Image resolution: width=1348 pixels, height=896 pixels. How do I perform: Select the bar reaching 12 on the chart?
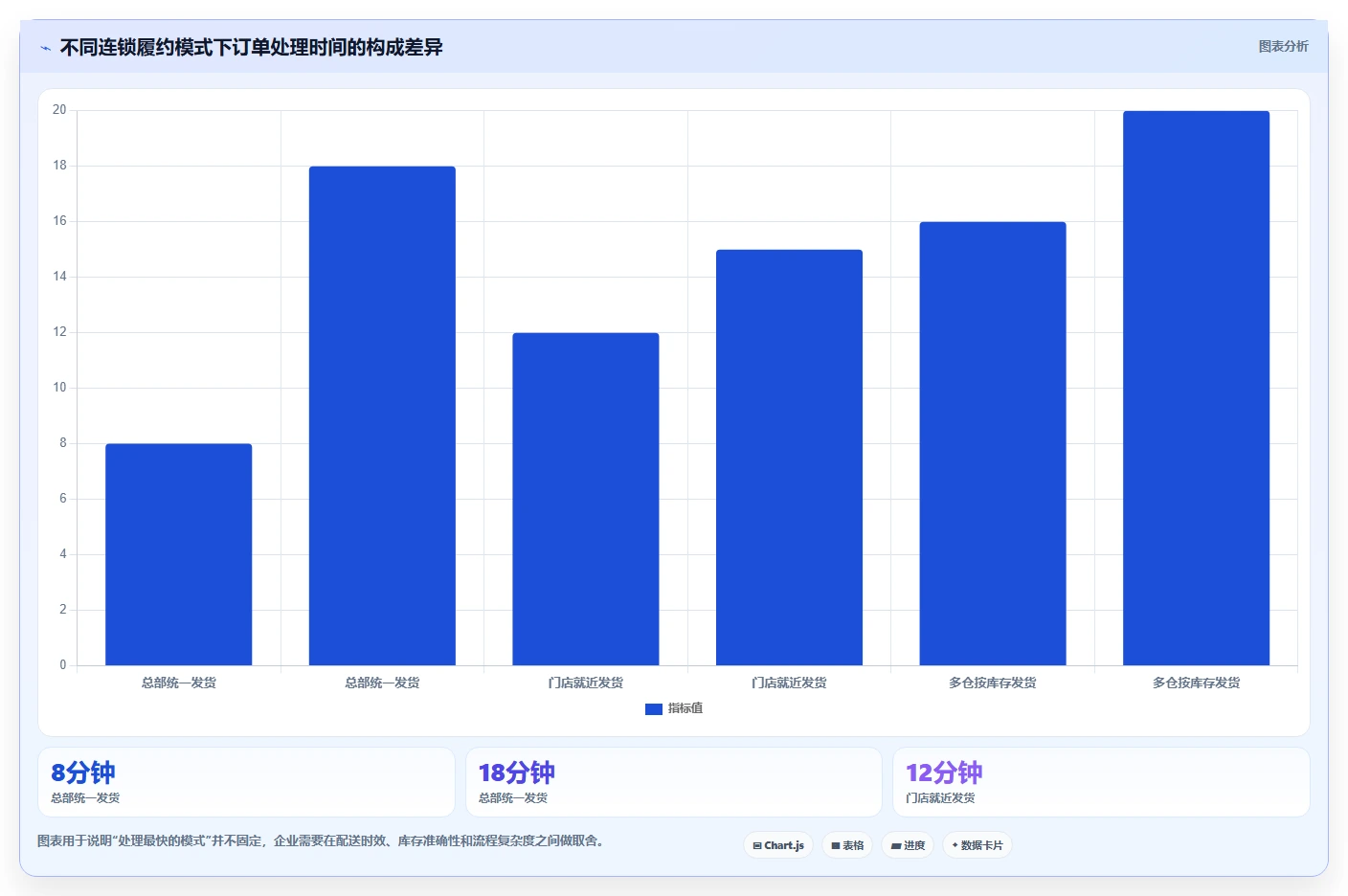tap(586, 499)
